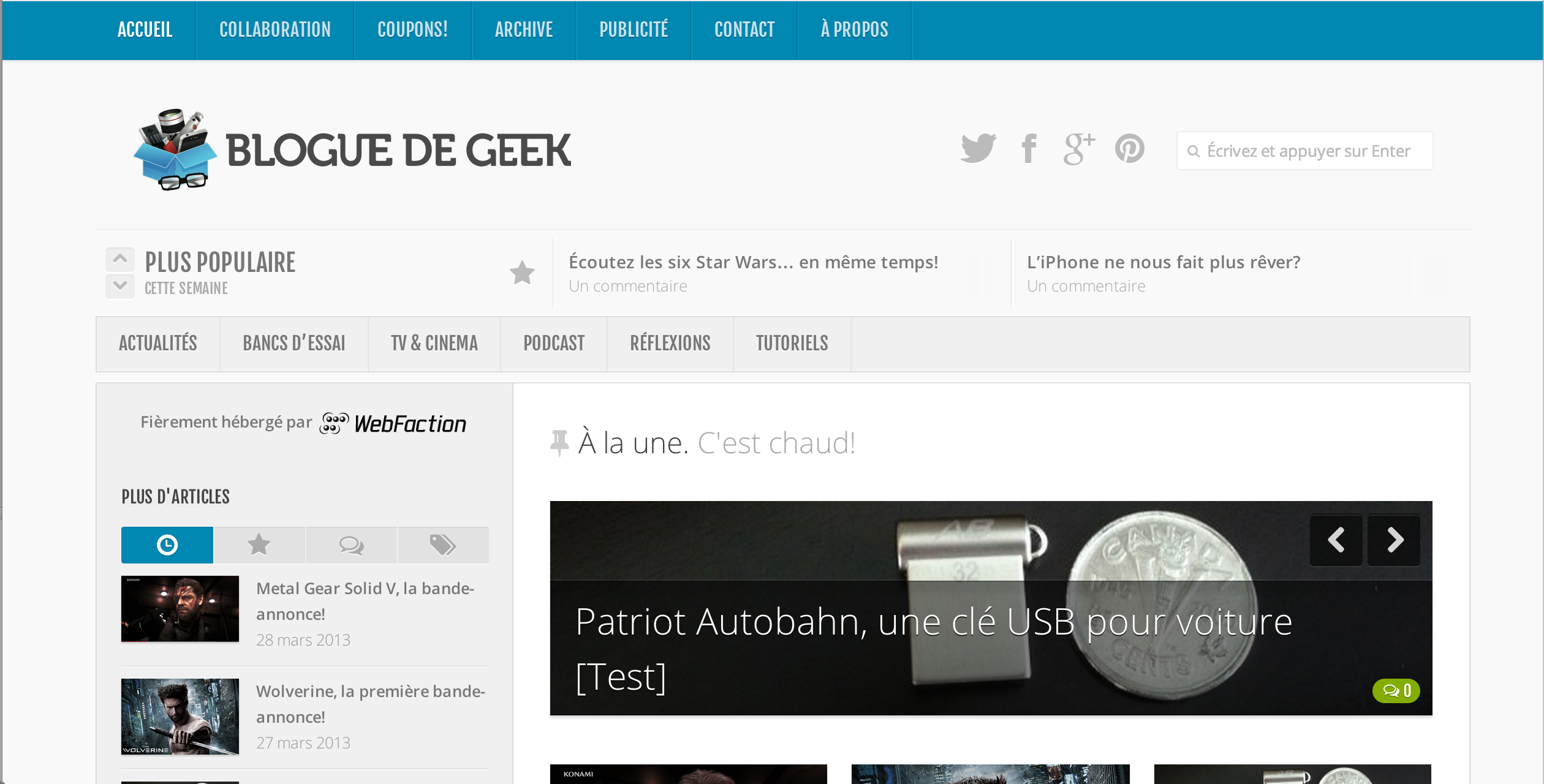The image size is (1544, 784).
Task: Open the Twitter profile icon
Action: coord(978,149)
